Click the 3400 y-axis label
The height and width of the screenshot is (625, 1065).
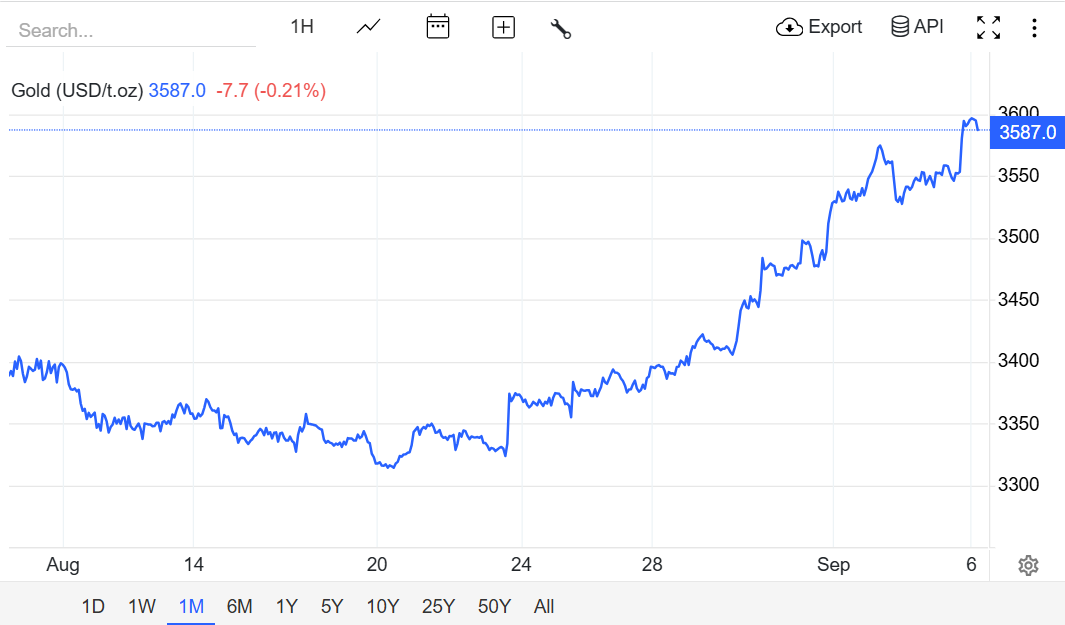click(x=1018, y=360)
